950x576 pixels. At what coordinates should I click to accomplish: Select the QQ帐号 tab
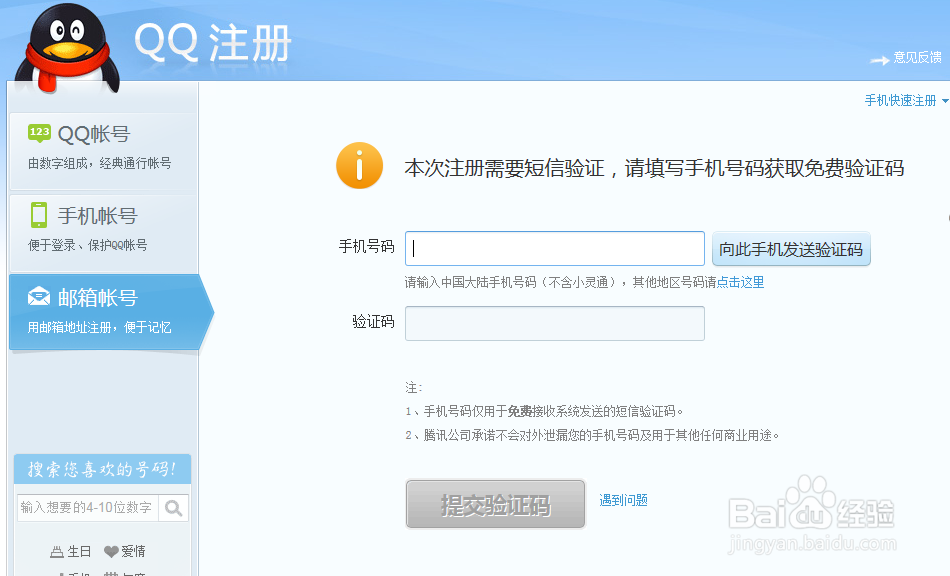click(x=104, y=151)
